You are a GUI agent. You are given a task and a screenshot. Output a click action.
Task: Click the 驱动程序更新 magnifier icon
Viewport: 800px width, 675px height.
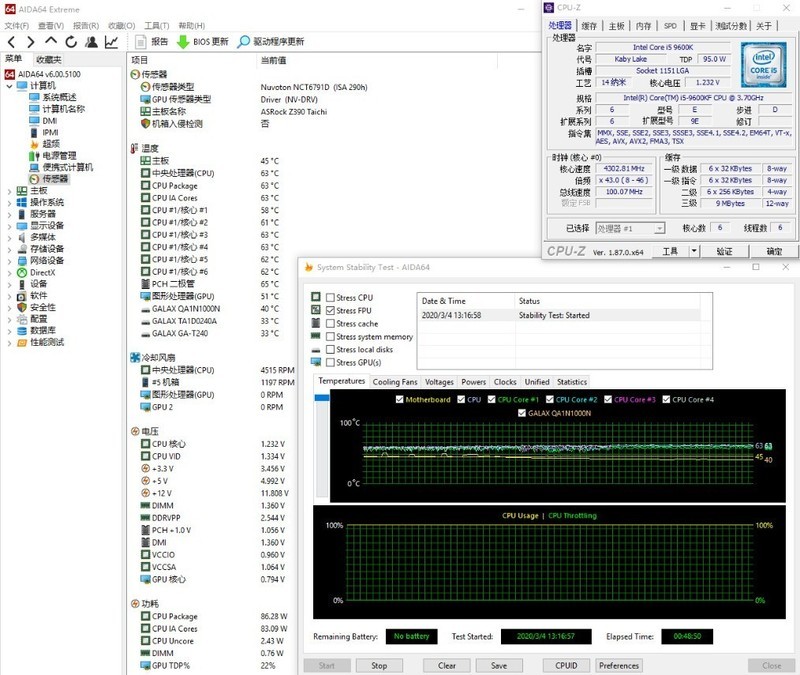[x=243, y=42]
